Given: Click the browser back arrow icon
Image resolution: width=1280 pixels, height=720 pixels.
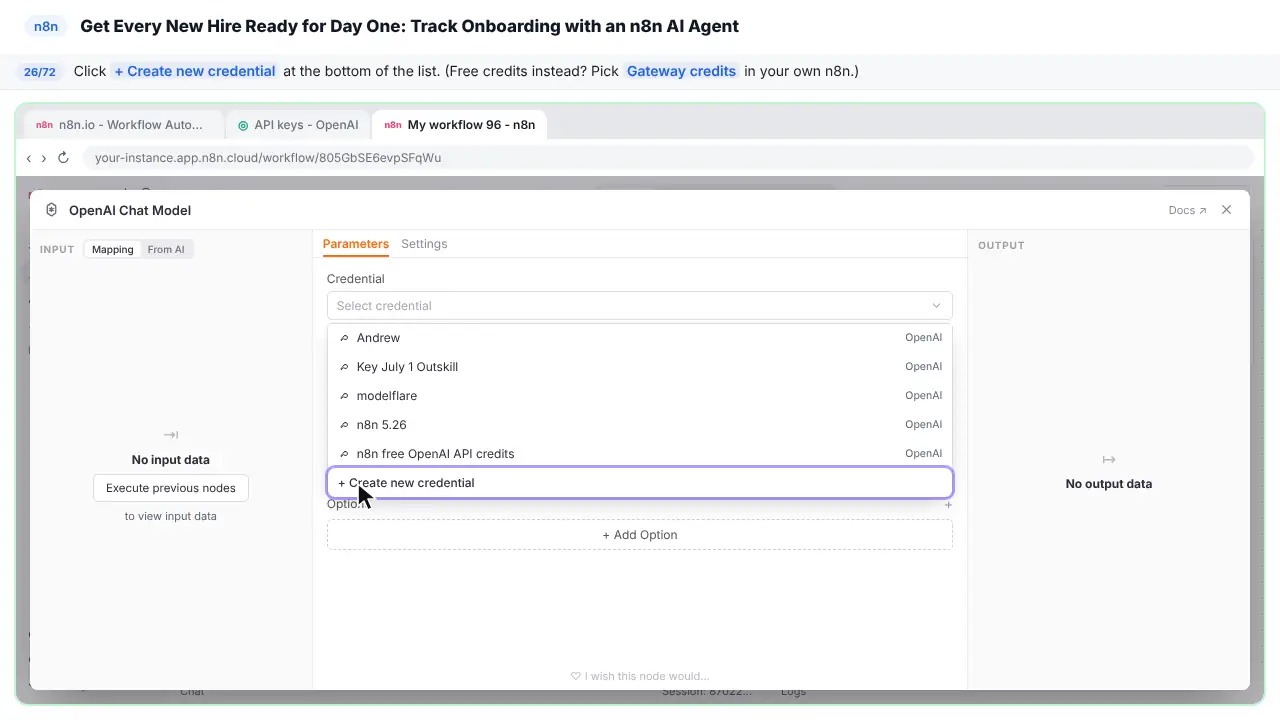Looking at the screenshot, I should [x=29, y=158].
